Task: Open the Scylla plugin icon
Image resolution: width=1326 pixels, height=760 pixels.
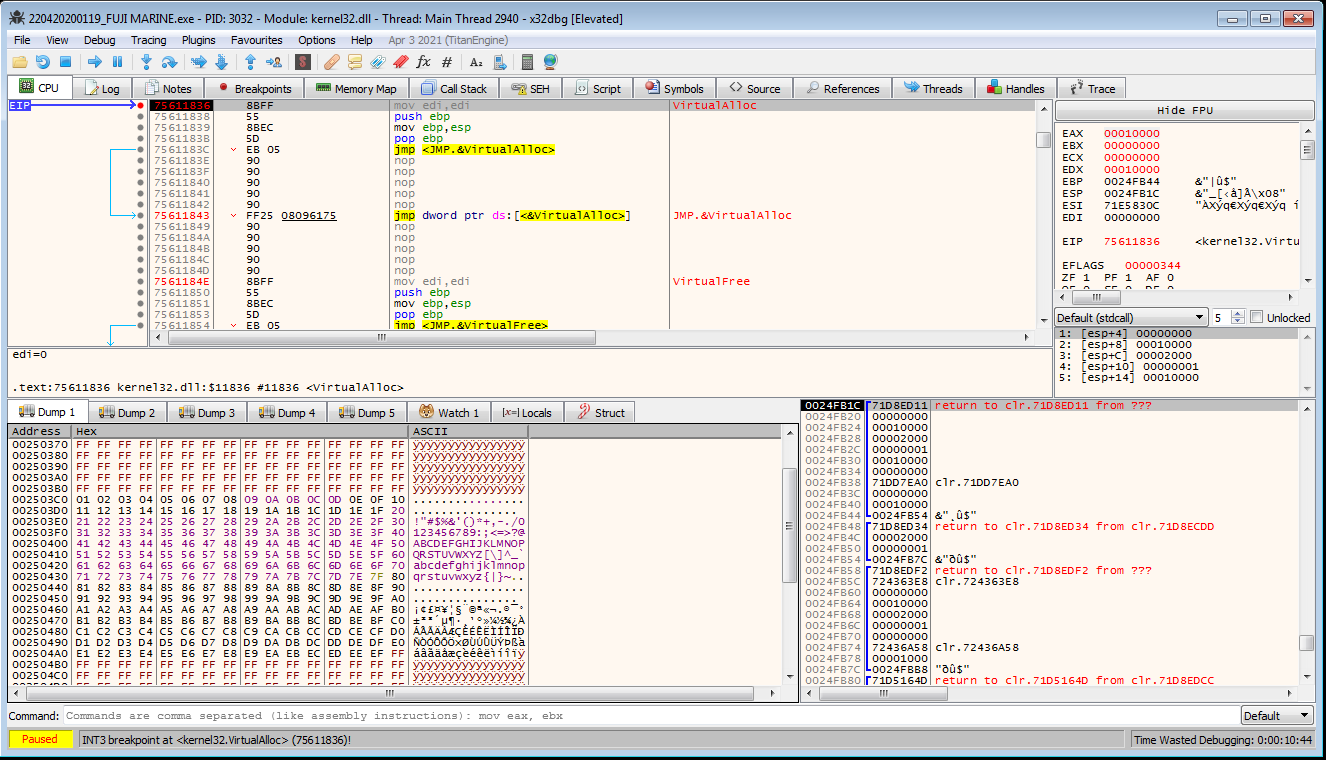Action: (x=303, y=62)
